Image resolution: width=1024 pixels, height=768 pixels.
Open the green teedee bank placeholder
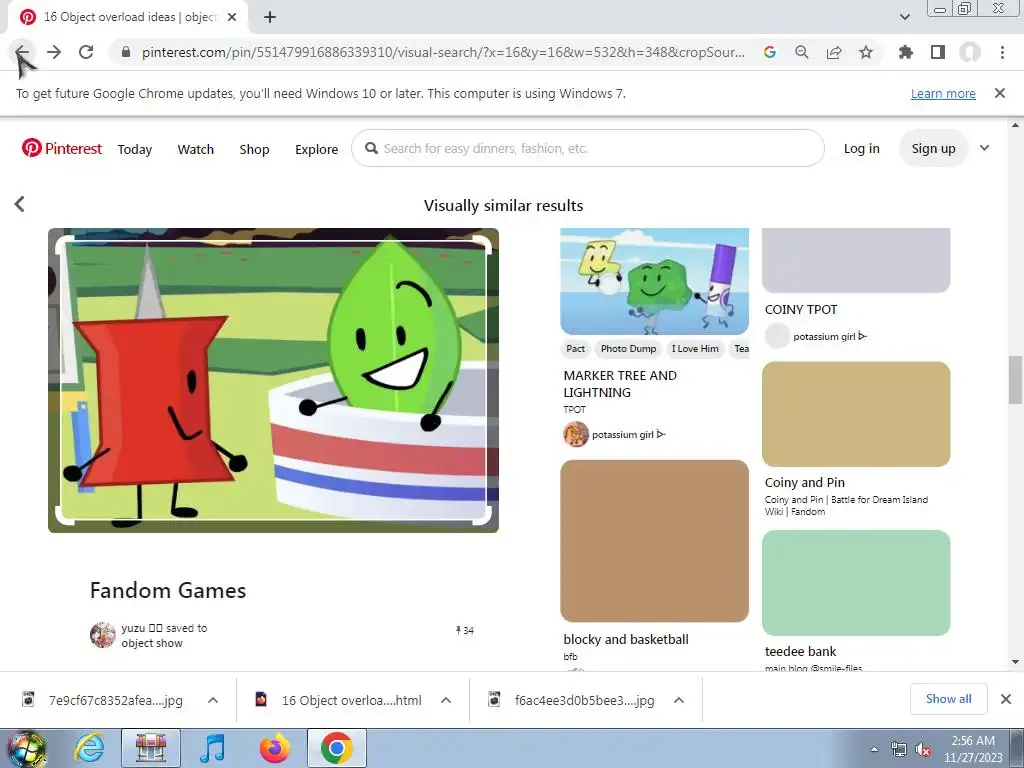coord(856,583)
